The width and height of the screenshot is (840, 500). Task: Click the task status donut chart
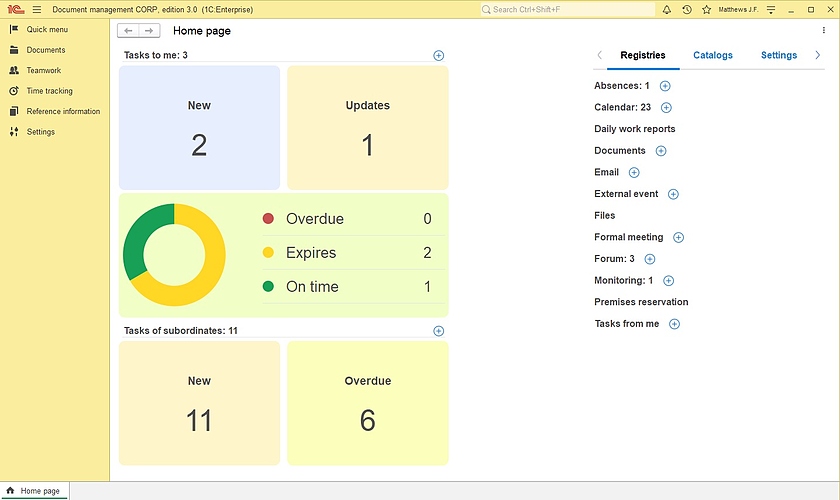174,255
